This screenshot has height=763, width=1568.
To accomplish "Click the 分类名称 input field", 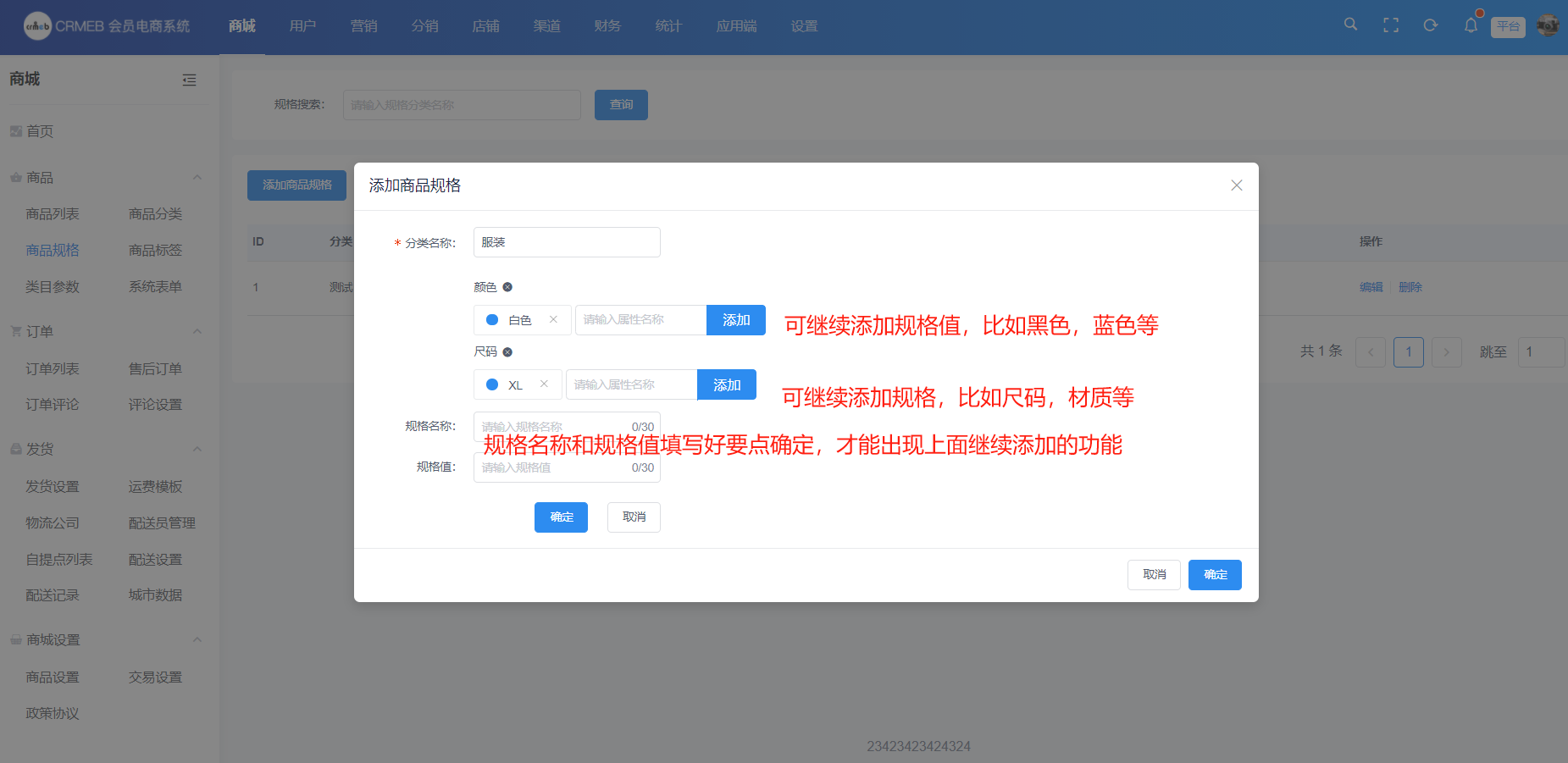I will coord(567,242).
